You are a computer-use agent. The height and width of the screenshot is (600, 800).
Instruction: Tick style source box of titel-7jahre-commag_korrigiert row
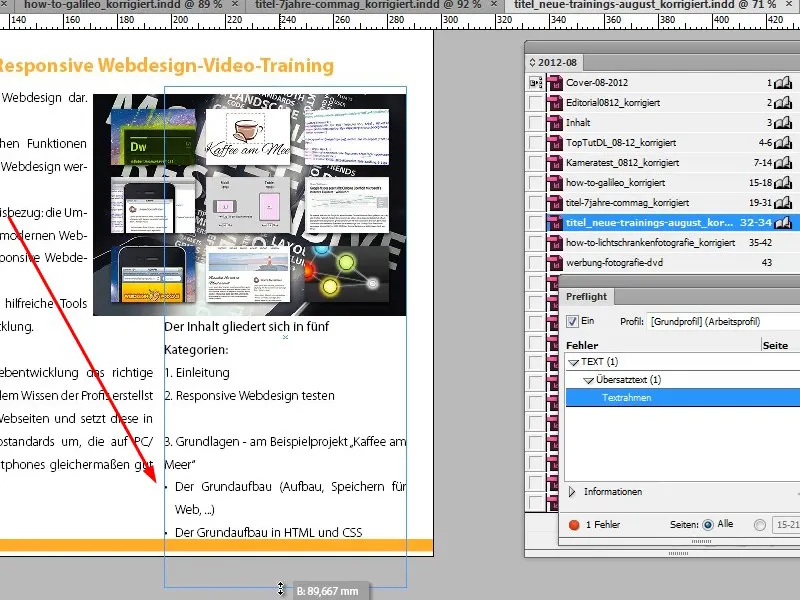[x=536, y=203]
